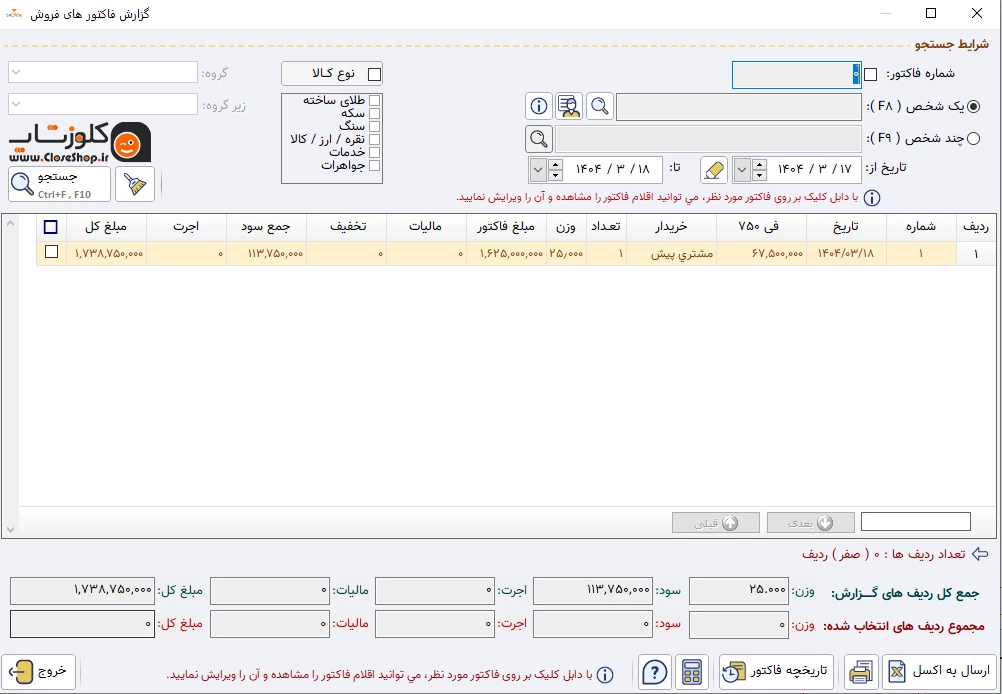Enable the شماره فاکتور checkbox
This screenshot has width=1002, height=694.
[x=870, y=75]
